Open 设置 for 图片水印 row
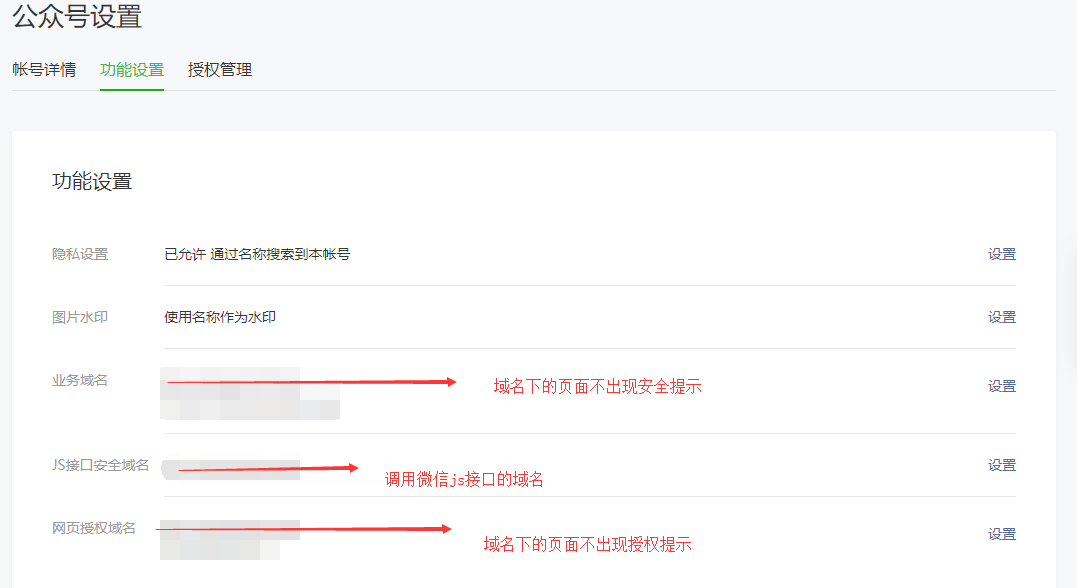 (x=1001, y=316)
